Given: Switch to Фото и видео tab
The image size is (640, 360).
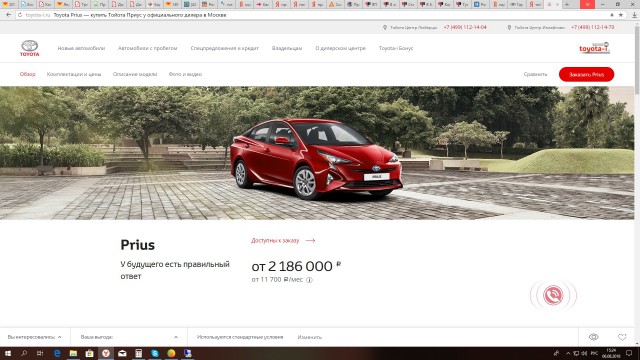Looking at the screenshot, I should [x=185, y=74].
